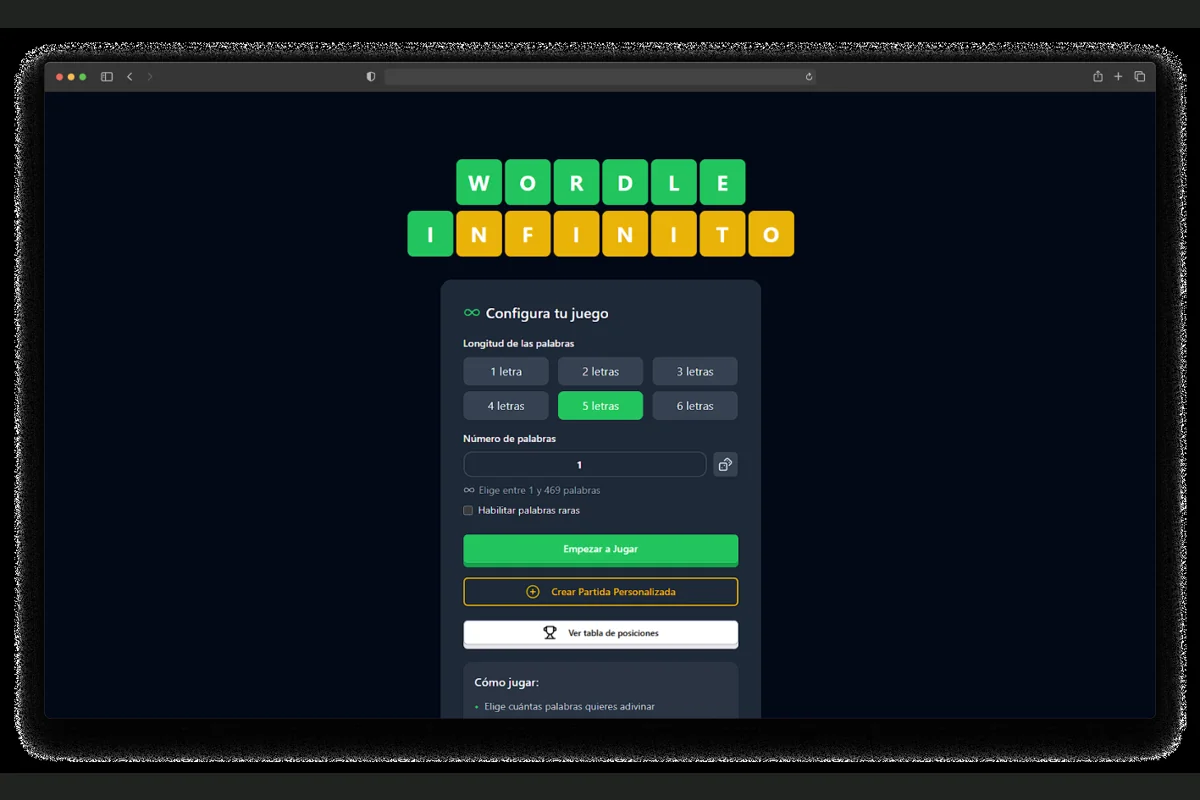Open the browser share icon

click(1098, 77)
